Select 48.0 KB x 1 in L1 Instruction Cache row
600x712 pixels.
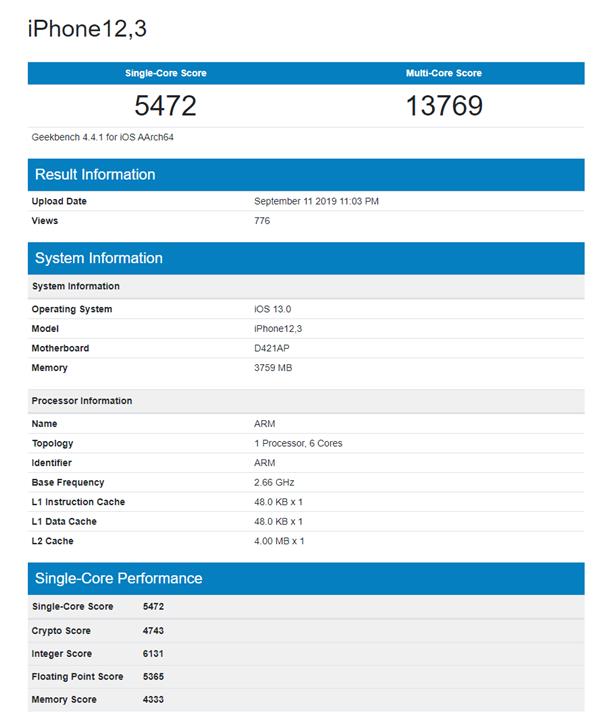pyautogui.click(x=278, y=502)
